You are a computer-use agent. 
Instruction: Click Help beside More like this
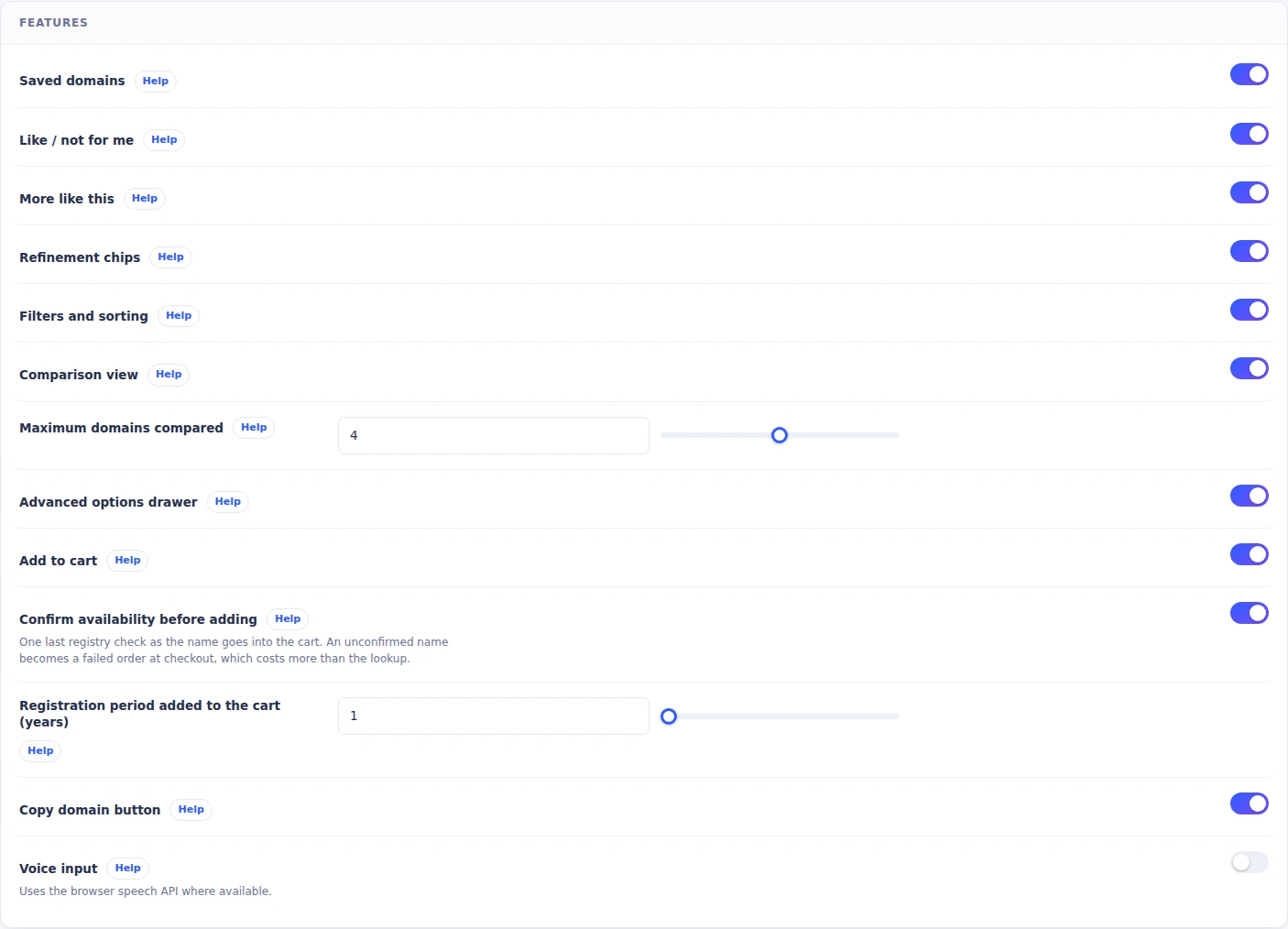[x=145, y=198]
